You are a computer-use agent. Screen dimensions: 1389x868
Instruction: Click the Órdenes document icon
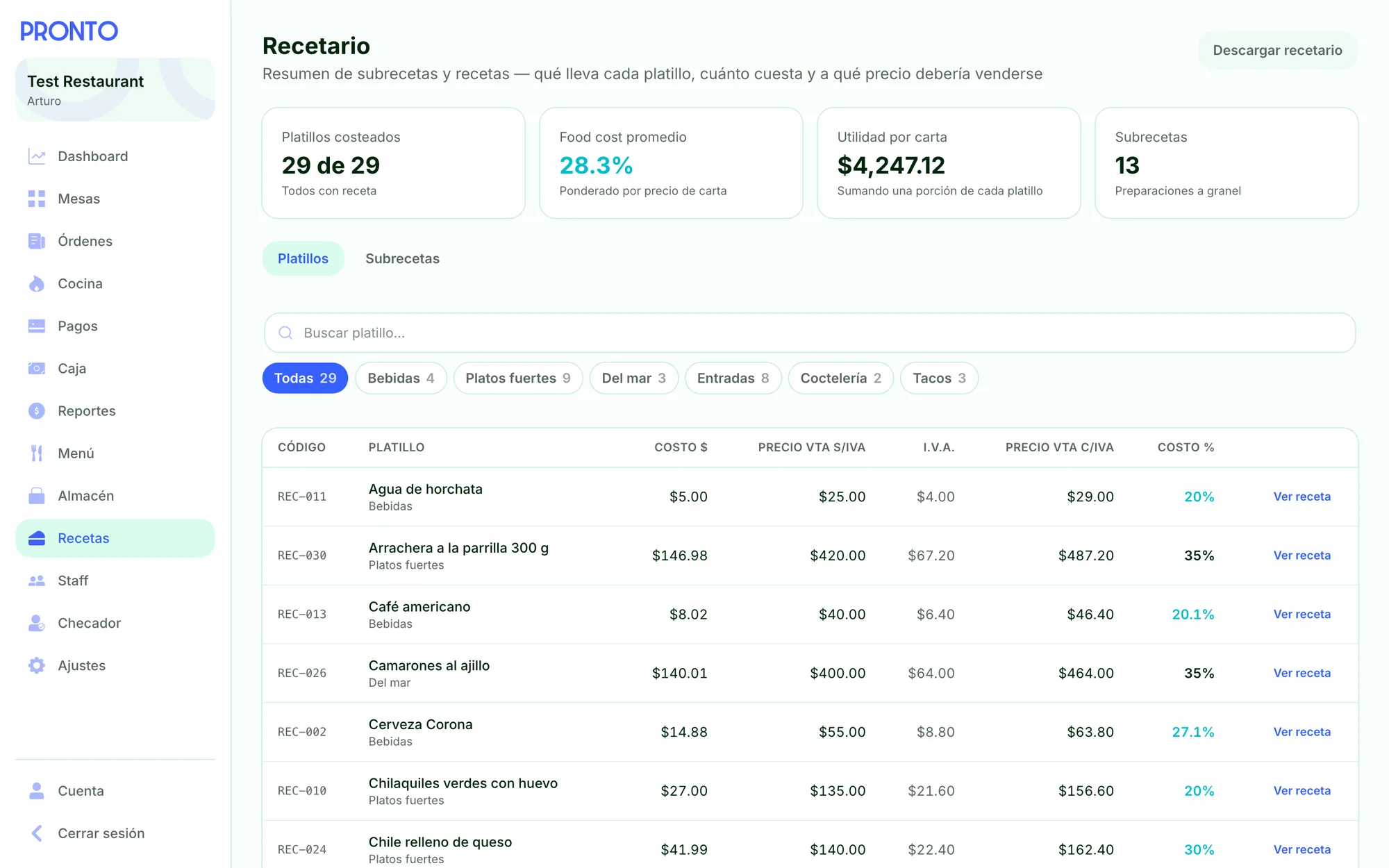pyautogui.click(x=37, y=241)
